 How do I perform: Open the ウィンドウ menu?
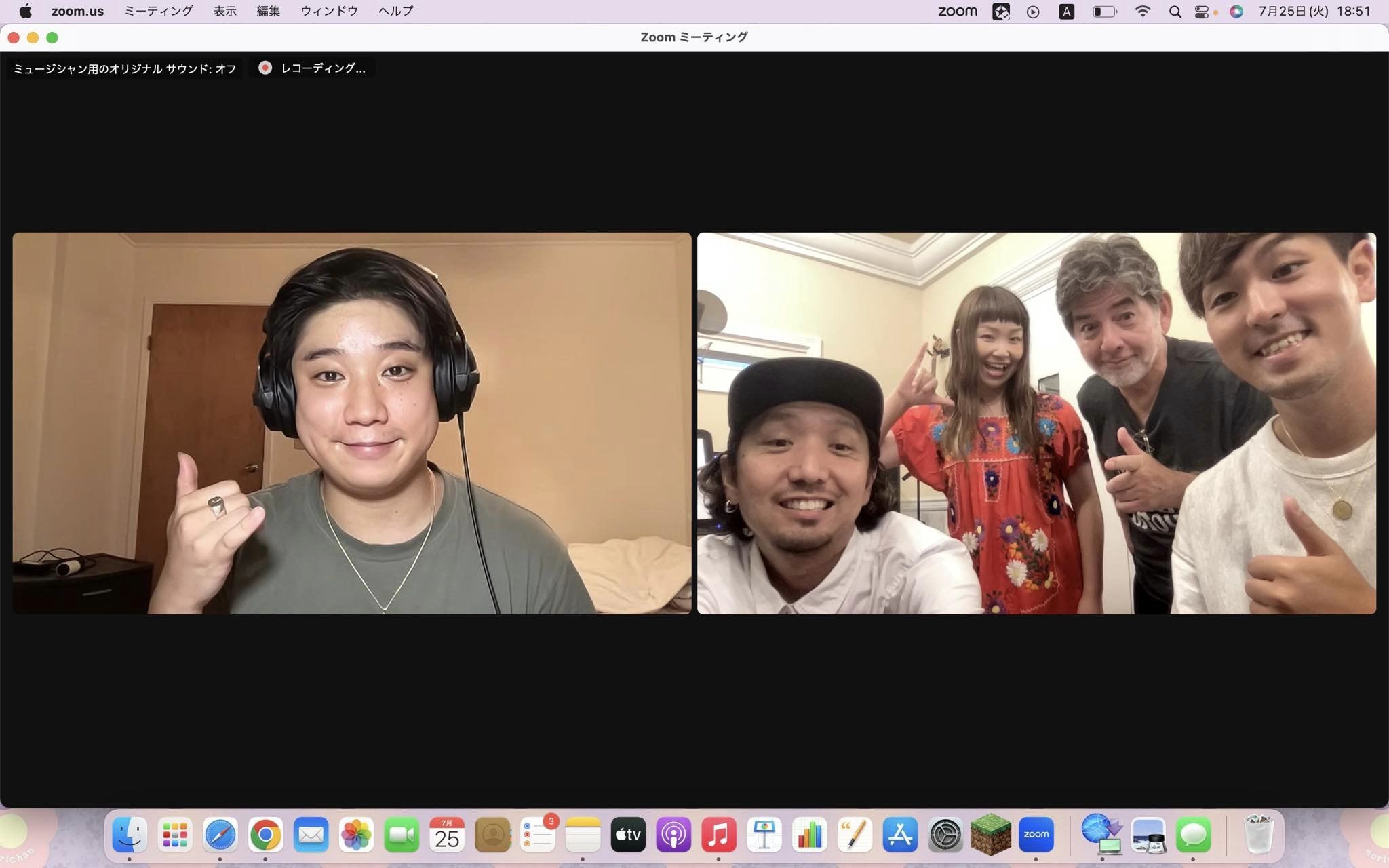tap(329, 12)
